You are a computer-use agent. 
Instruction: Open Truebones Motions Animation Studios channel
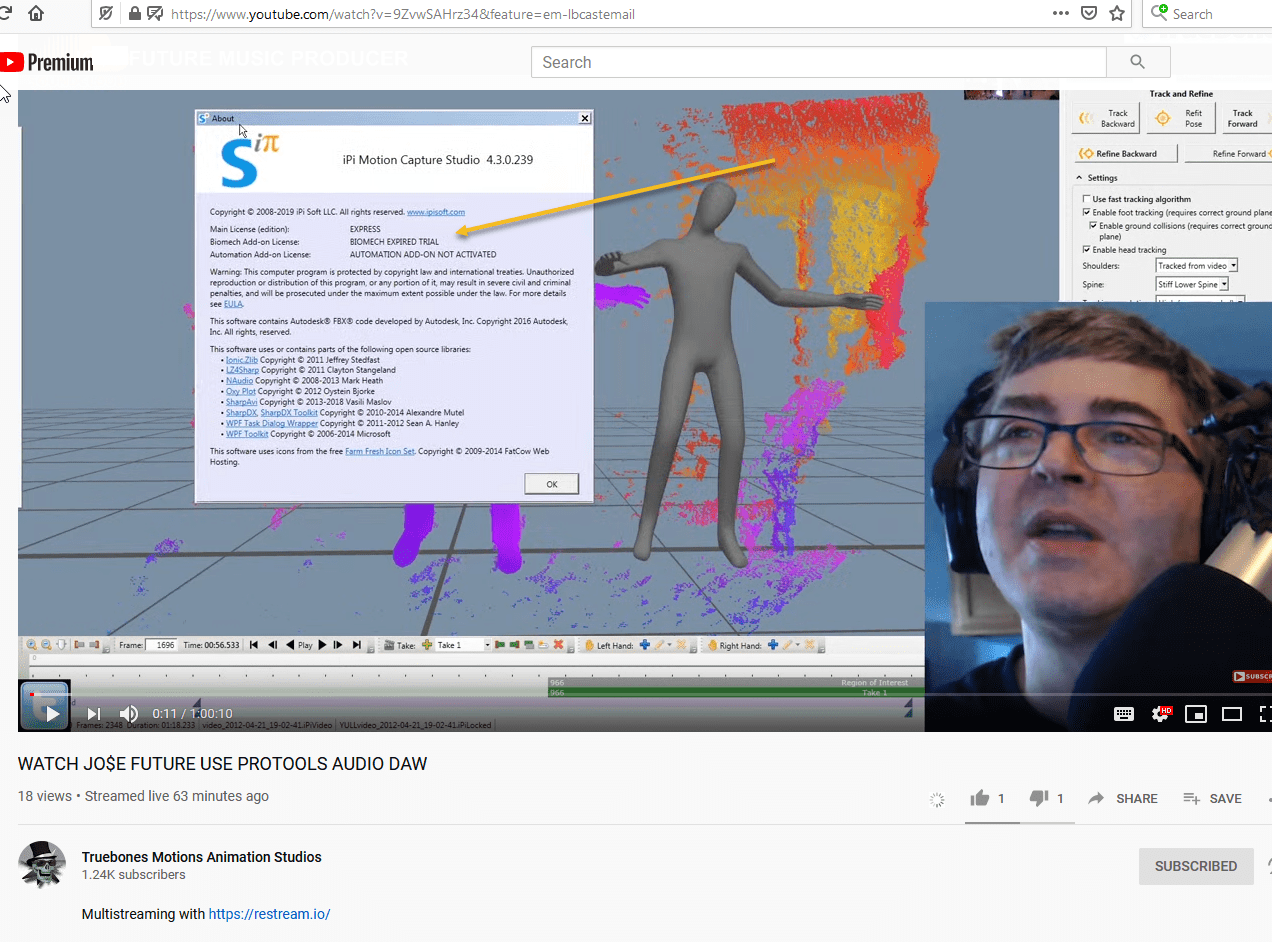[201, 857]
